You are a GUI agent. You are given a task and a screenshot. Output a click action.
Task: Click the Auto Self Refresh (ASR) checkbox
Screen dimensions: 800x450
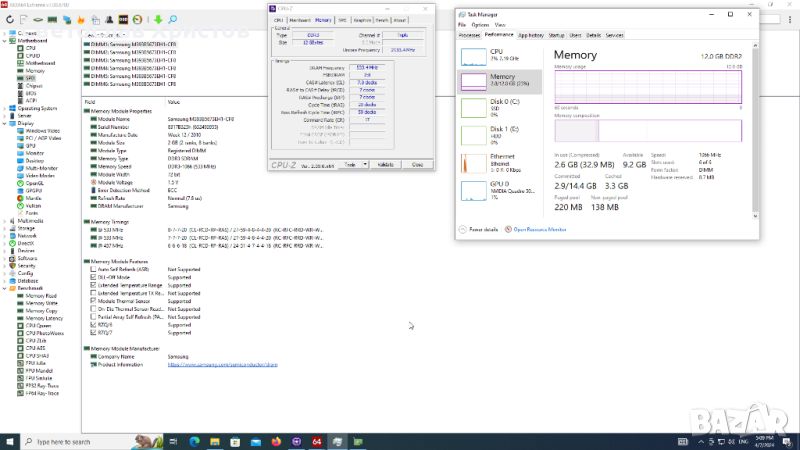click(93, 269)
